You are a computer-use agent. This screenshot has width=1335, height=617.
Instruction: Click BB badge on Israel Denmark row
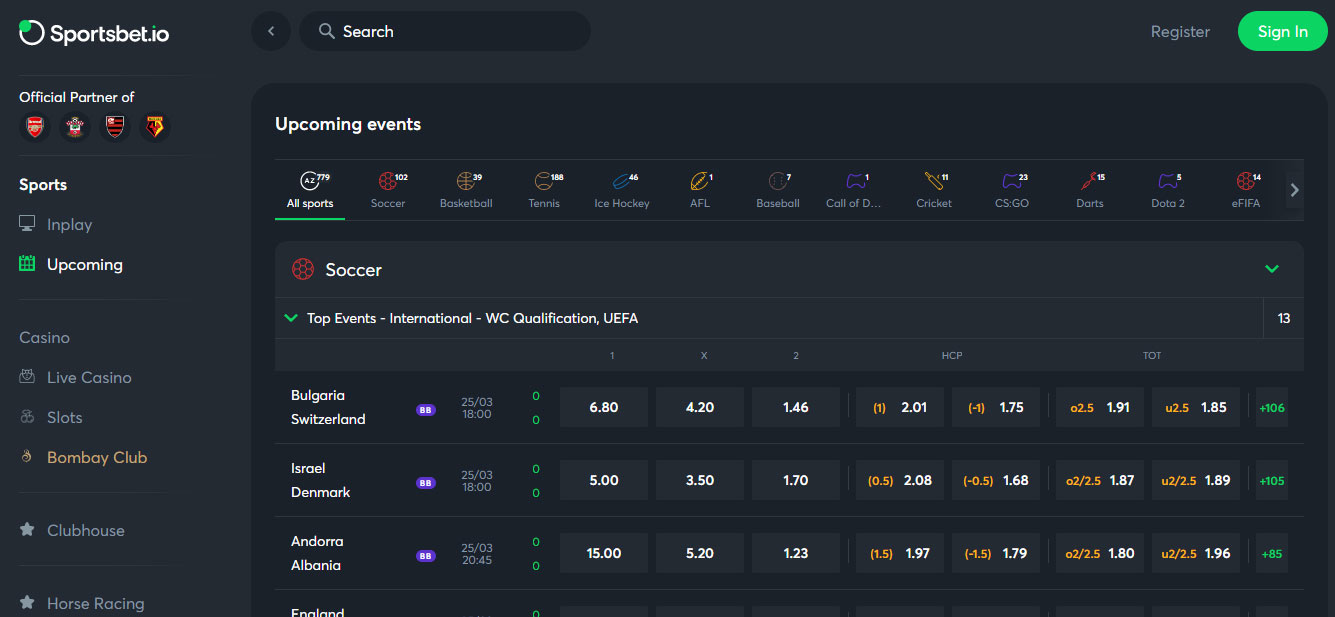point(426,482)
